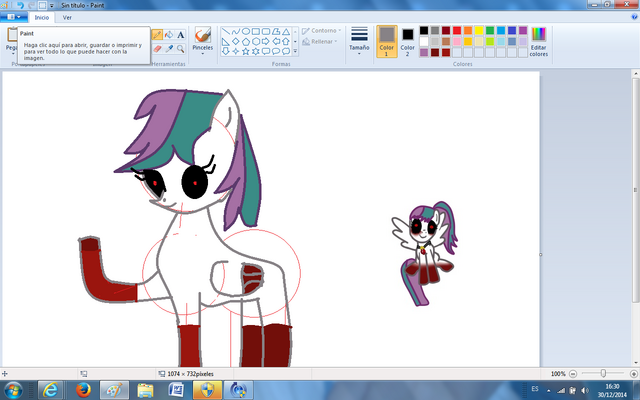
Task: Choose the Up arrow shape
Action: coord(286,42)
